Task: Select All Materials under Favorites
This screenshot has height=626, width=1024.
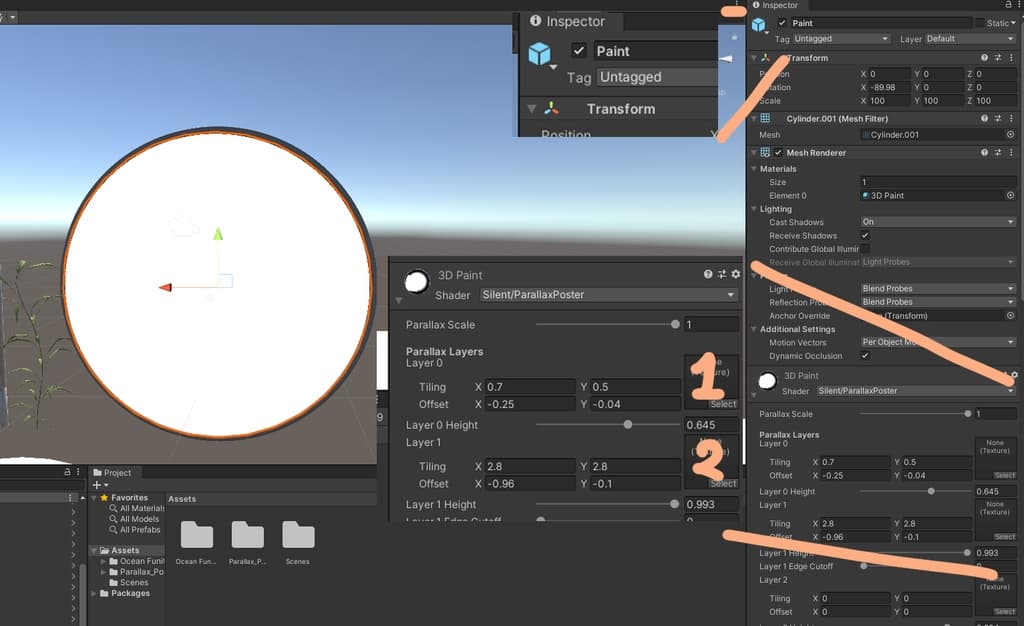Action: (x=141, y=509)
